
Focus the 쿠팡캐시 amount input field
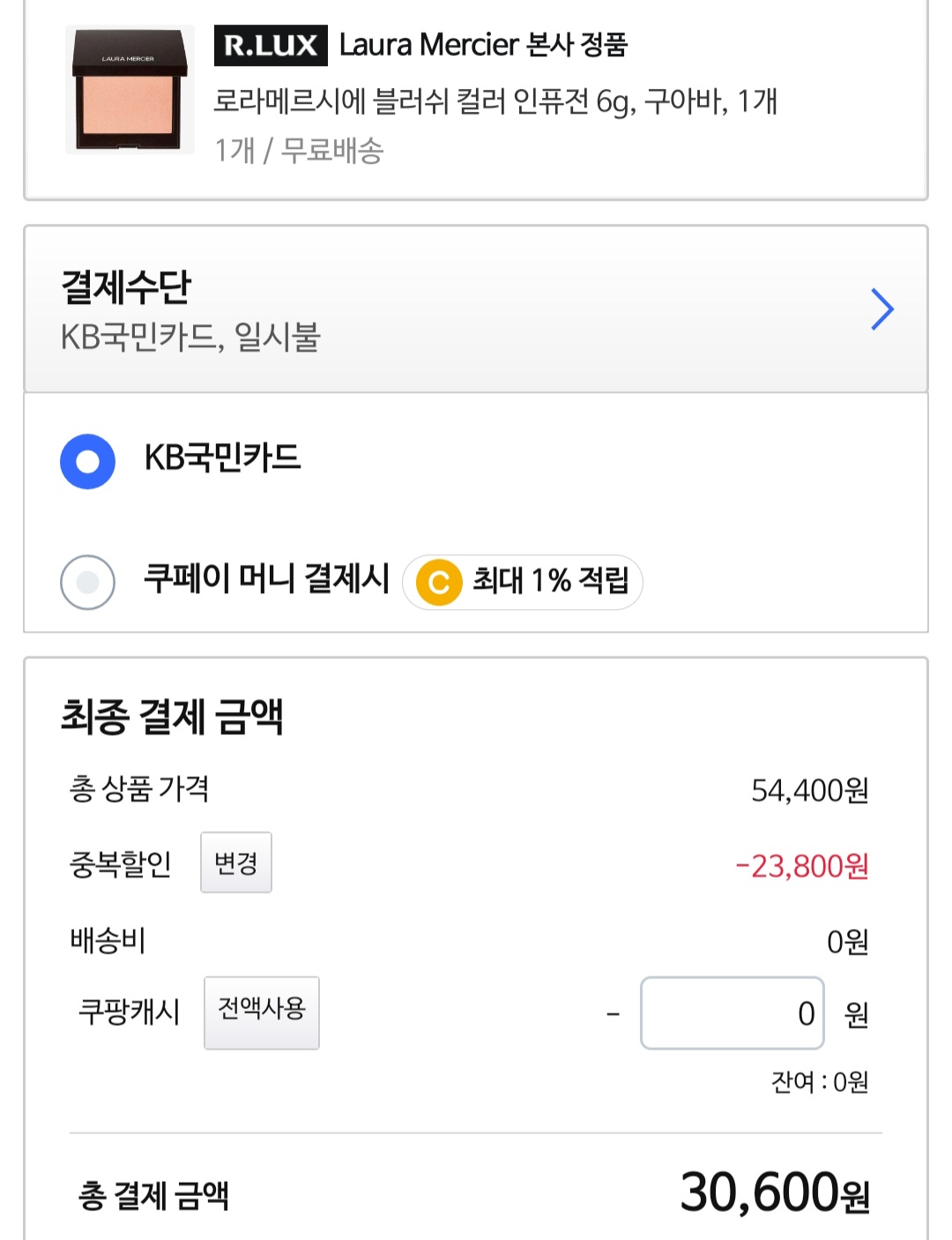point(732,1014)
